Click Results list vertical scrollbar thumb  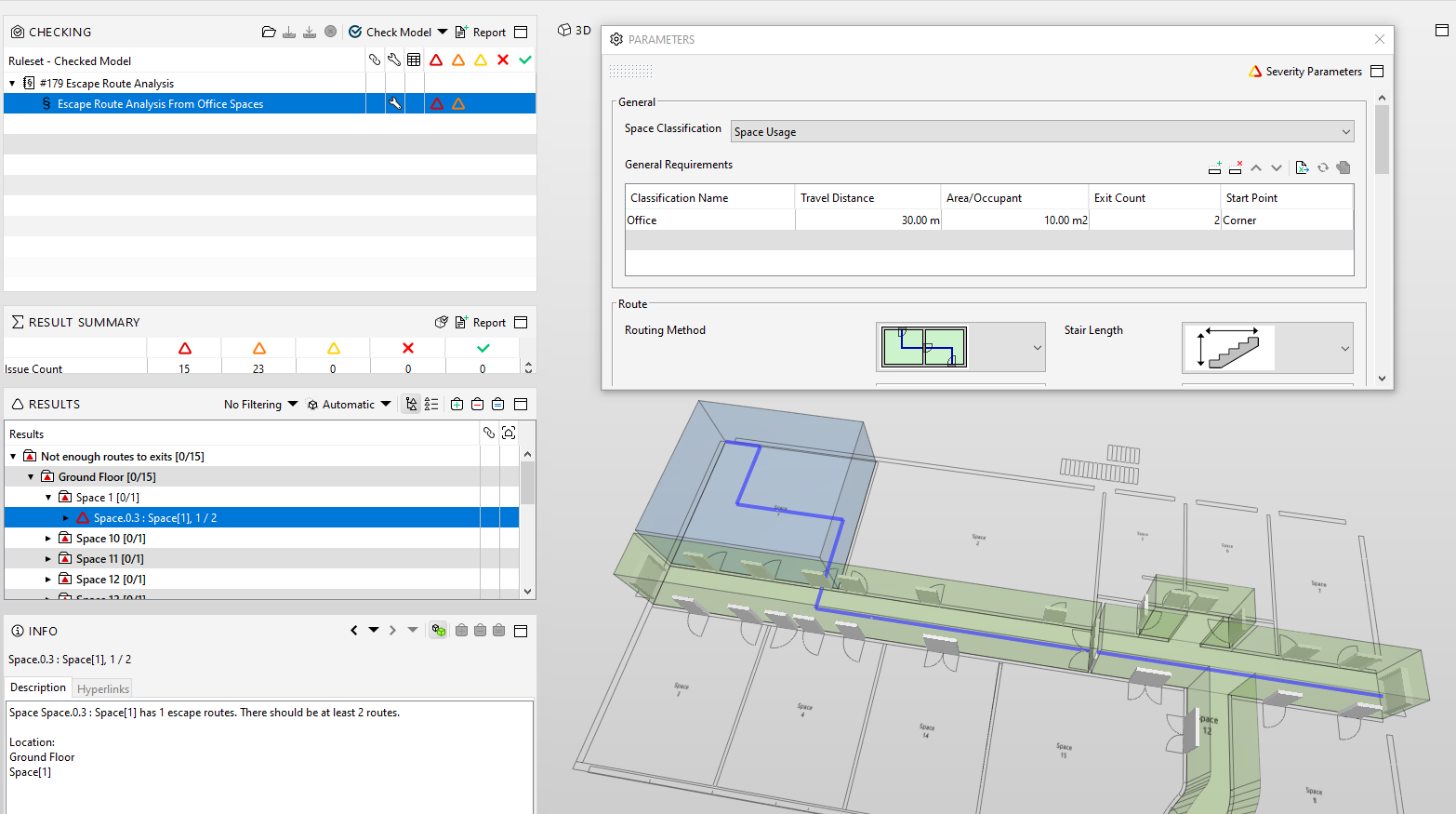point(527,483)
